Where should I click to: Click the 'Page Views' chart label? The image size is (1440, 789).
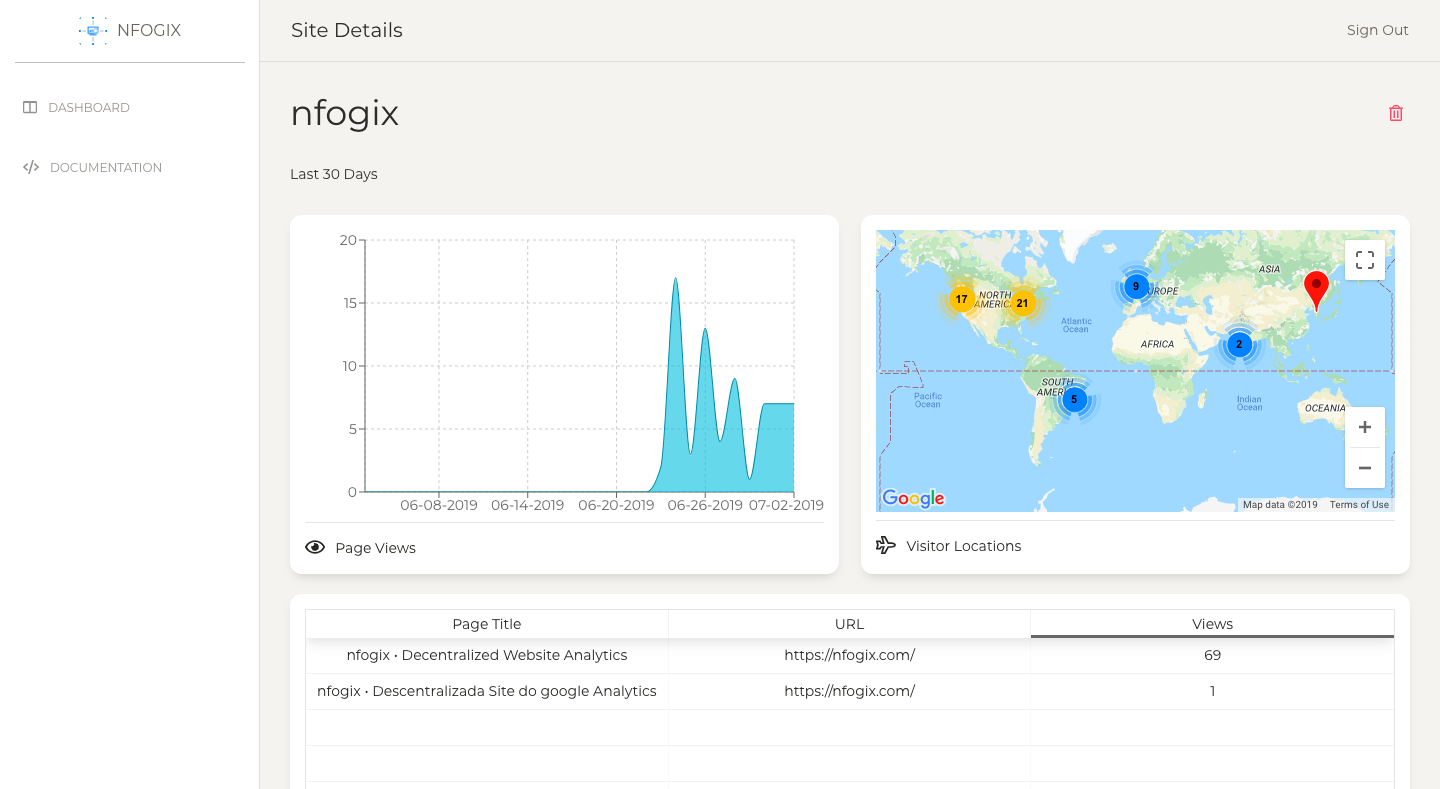pyautogui.click(x=375, y=548)
